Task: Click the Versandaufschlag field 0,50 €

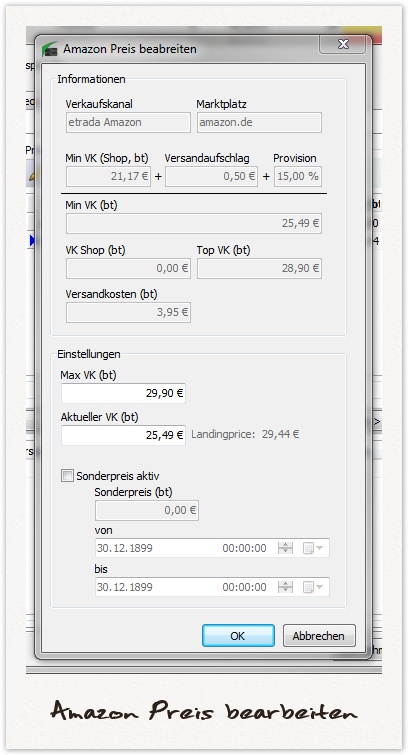Action: click(211, 176)
